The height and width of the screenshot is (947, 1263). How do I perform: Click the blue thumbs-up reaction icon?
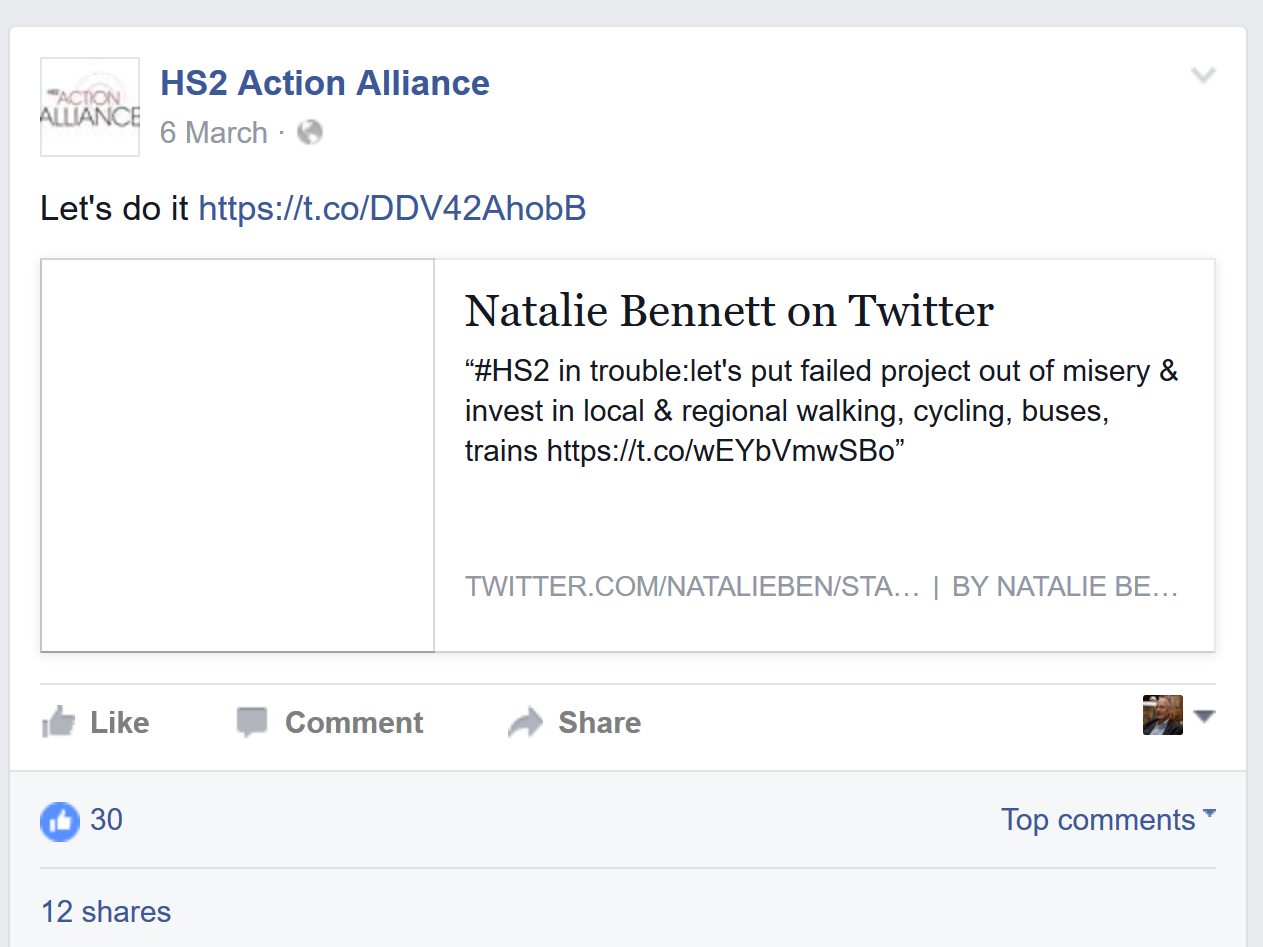[59, 820]
